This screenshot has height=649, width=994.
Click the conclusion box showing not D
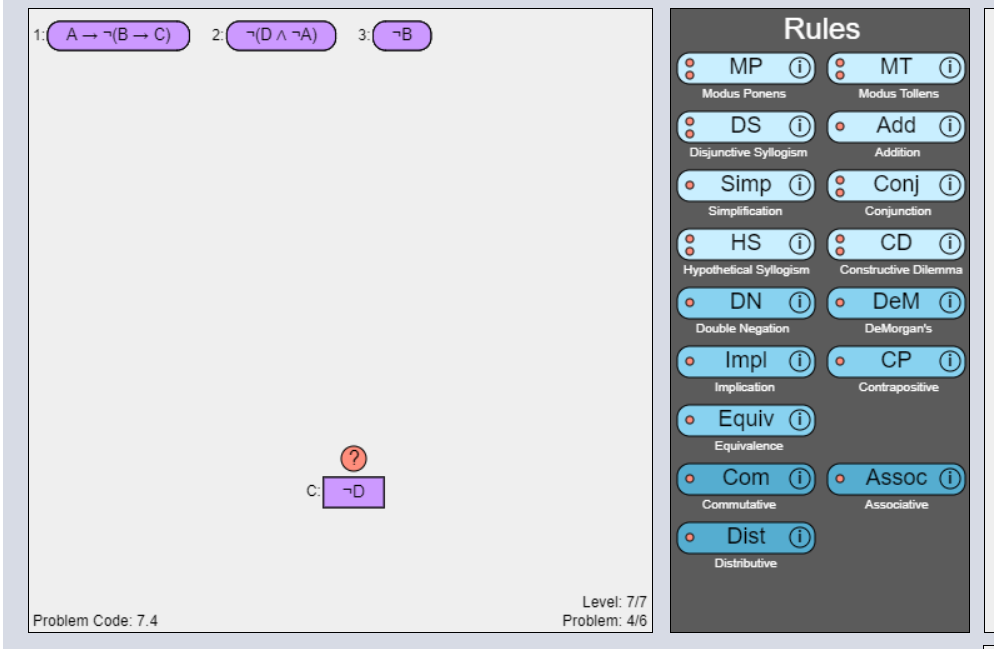(x=351, y=491)
